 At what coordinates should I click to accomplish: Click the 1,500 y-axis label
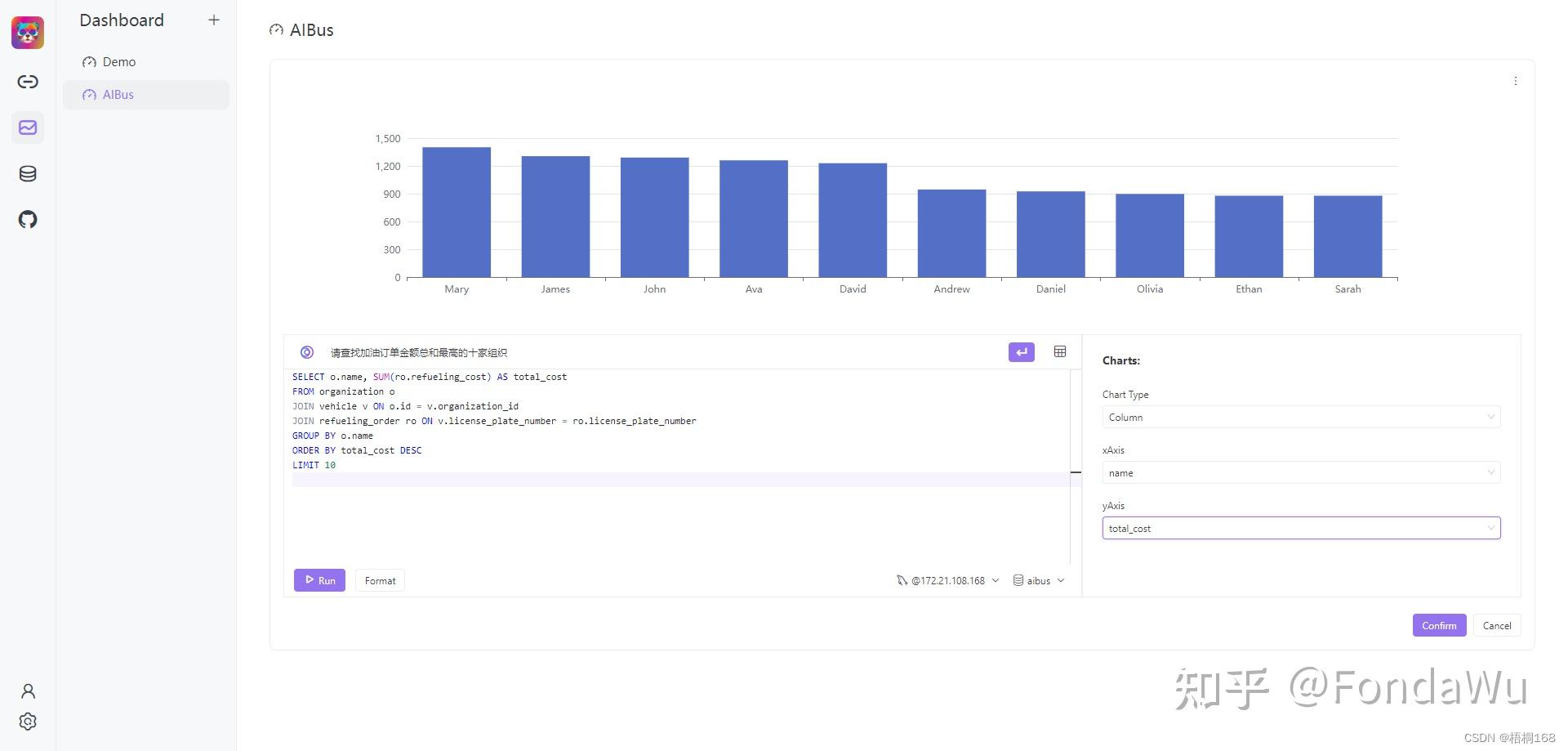388,139
